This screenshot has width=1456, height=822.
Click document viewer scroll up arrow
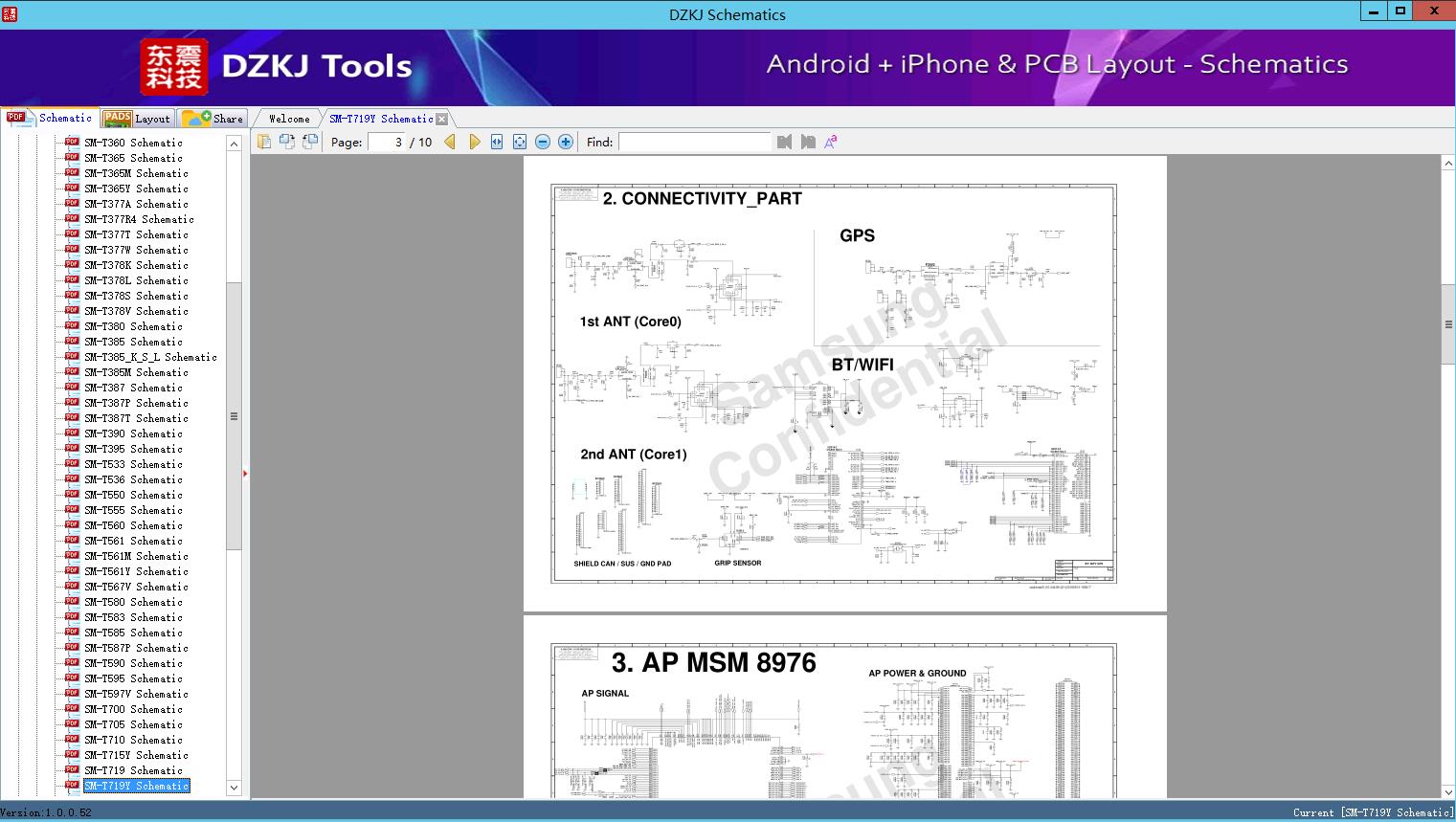[1448, 164]
